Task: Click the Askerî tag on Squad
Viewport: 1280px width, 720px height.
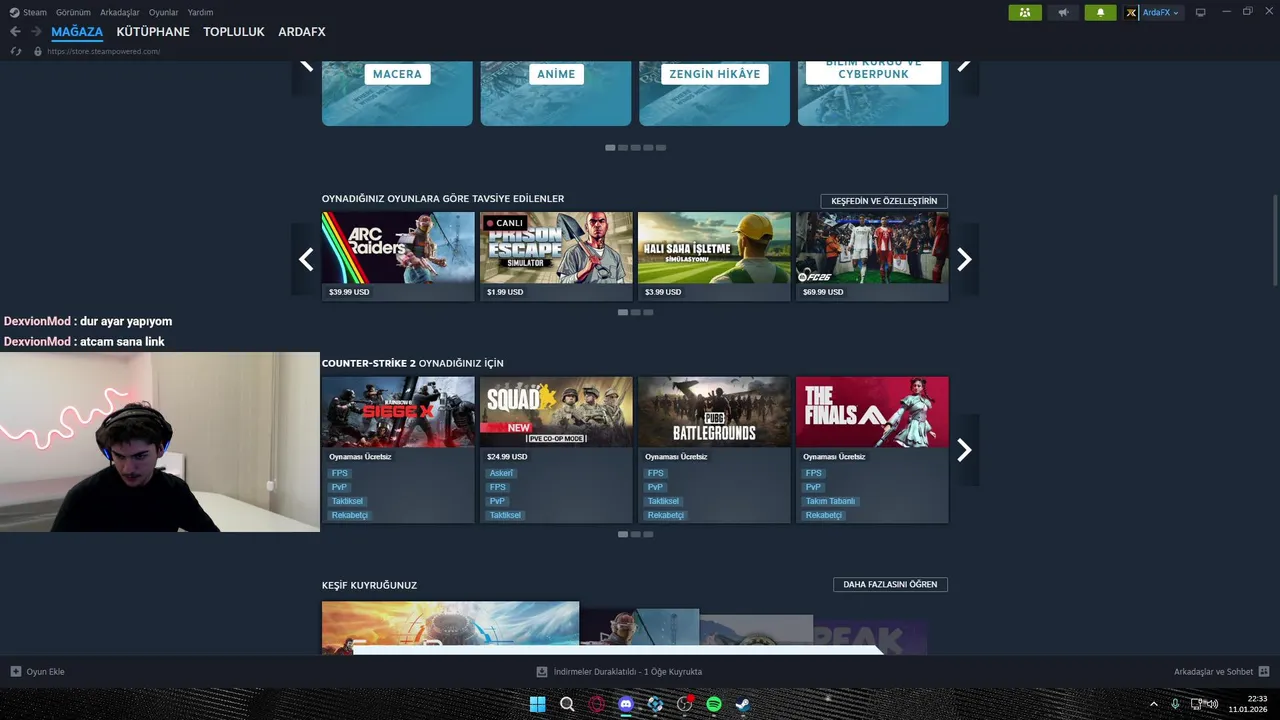Action: click(x=501, y=473)
